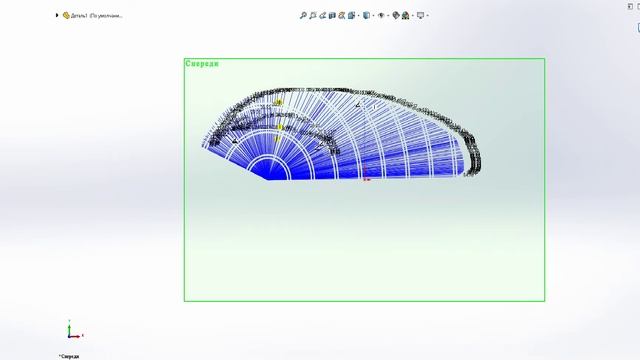Click the panel toggle icon at top right
Image resolution: width=640 pixels, height=360 pixels.
pyautogui.click(x=630, y=6)
